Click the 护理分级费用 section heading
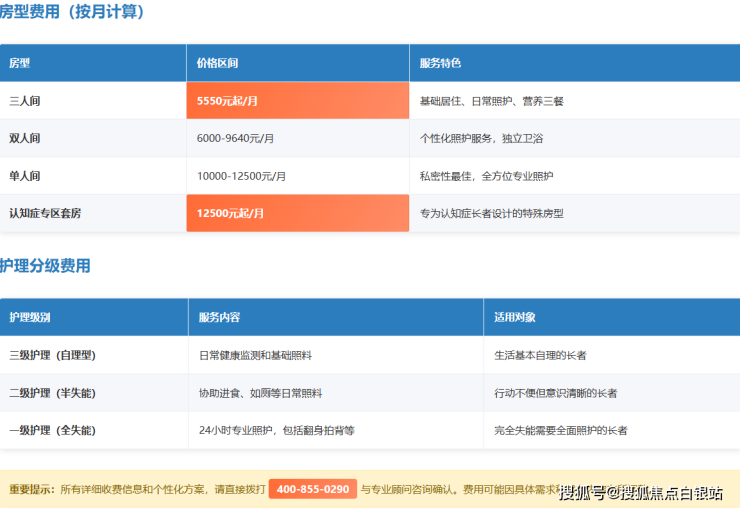This screenshot has height=509, width=740. [45, 266]
